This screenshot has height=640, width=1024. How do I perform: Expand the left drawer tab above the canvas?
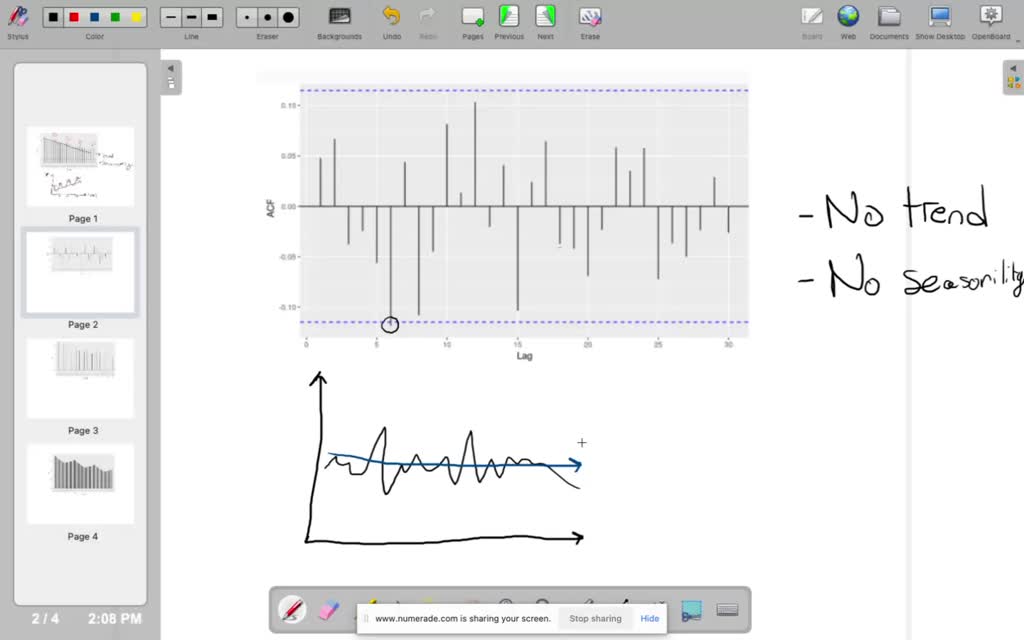pos(171,77)
